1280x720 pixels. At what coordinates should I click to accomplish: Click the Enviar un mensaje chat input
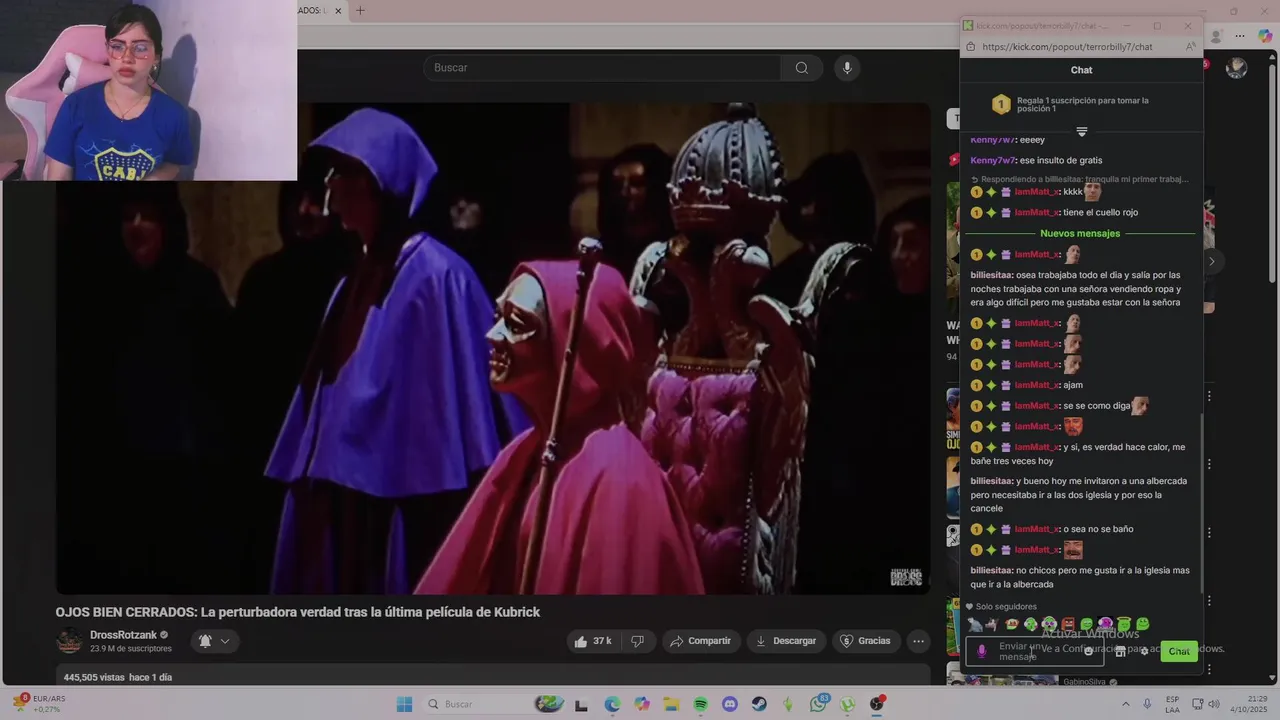point(1034,652)
